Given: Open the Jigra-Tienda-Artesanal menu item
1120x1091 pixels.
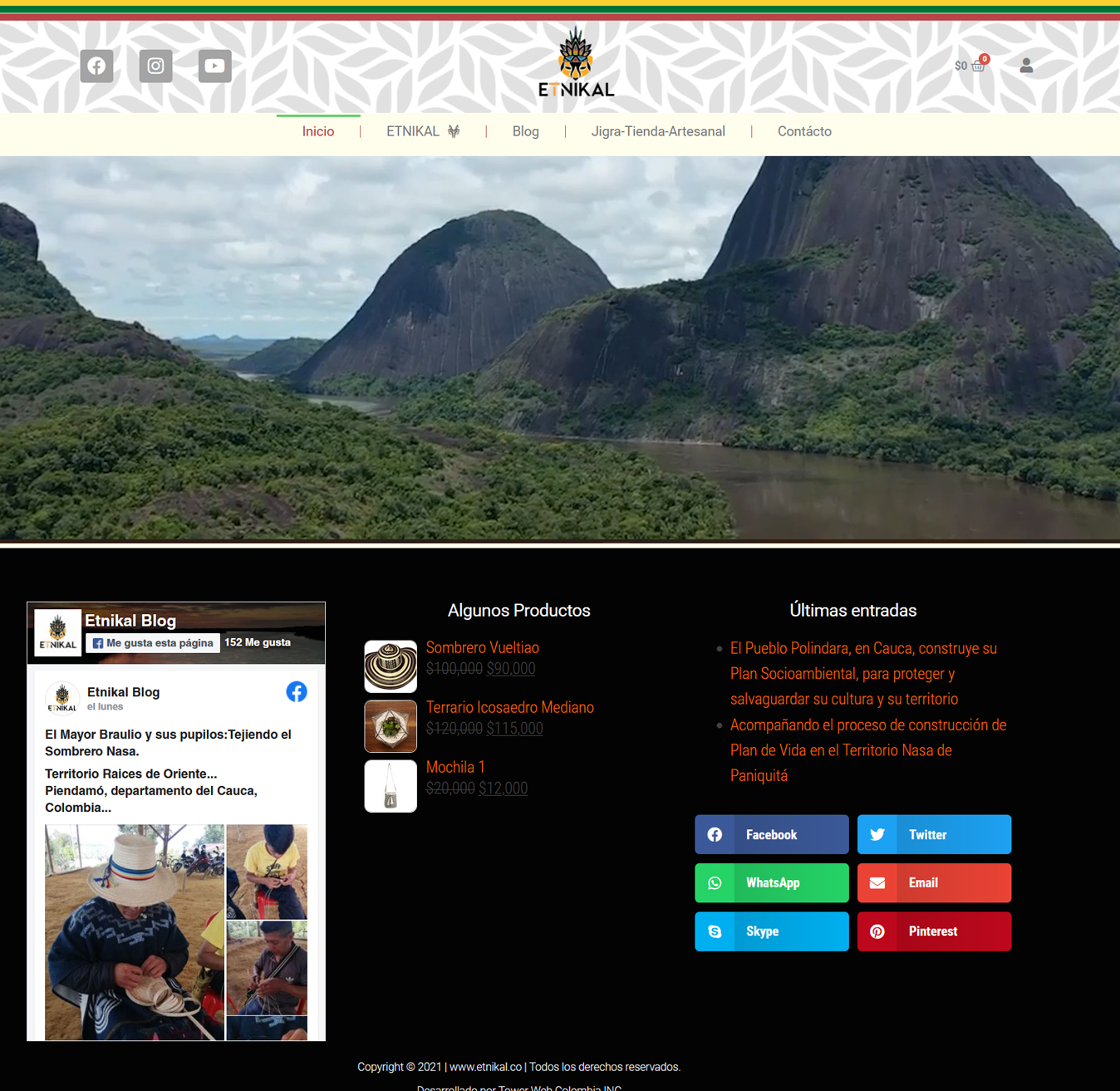Looking at the screenshot, I should (x=657, y=131).
